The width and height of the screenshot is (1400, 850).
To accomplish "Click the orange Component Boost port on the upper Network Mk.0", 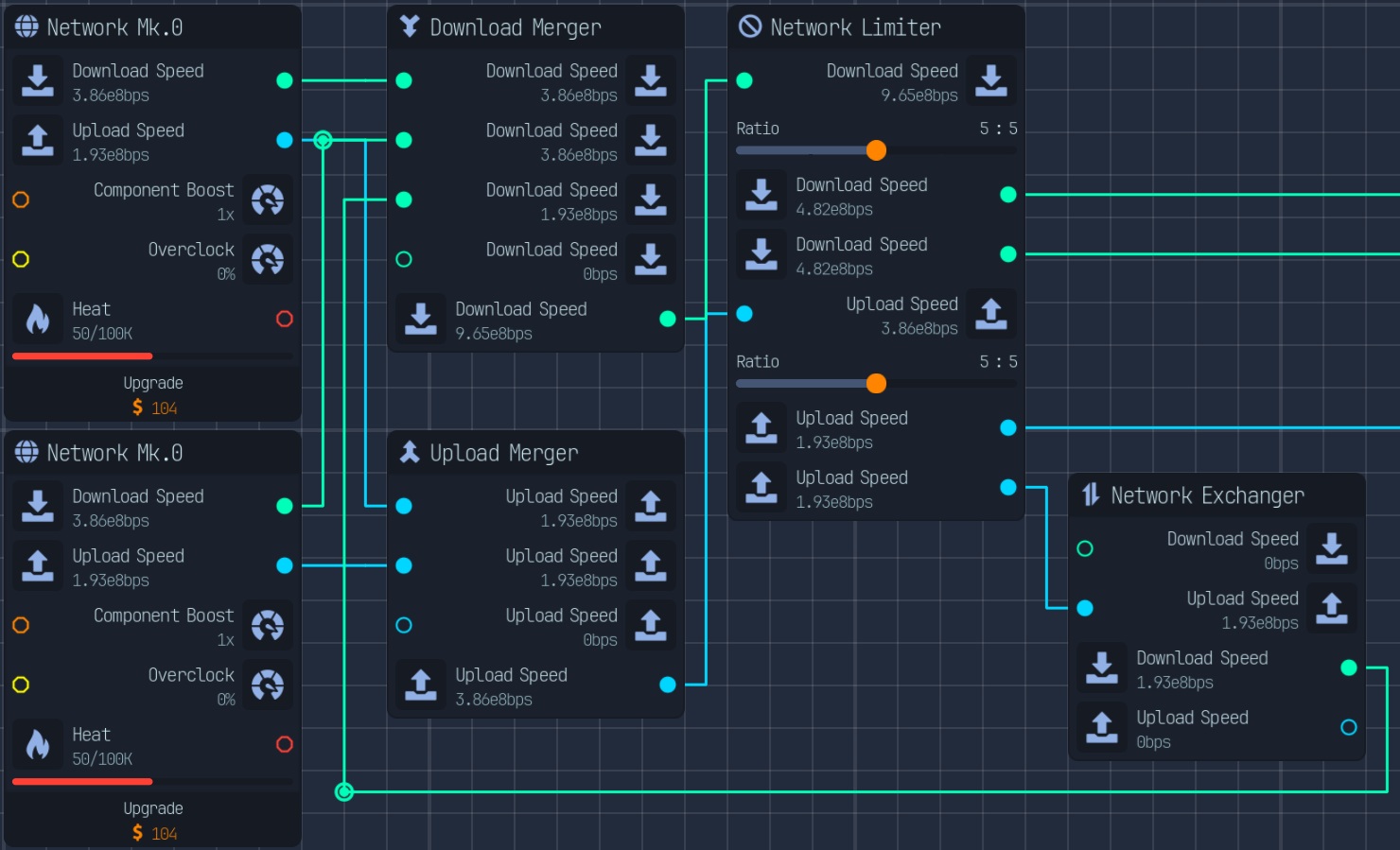I will pyautogui.click(x=21, y=199).
